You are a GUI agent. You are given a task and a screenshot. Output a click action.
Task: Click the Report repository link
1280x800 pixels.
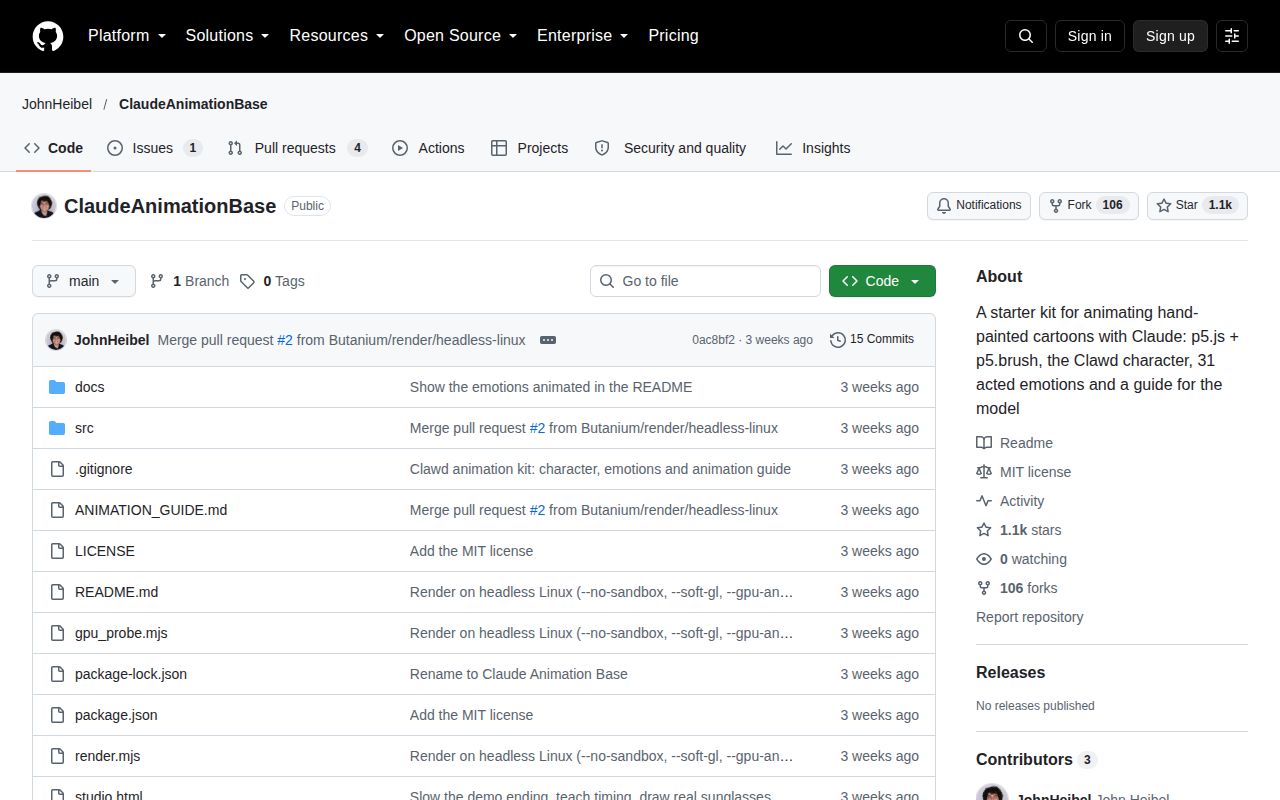[1030, 617]
